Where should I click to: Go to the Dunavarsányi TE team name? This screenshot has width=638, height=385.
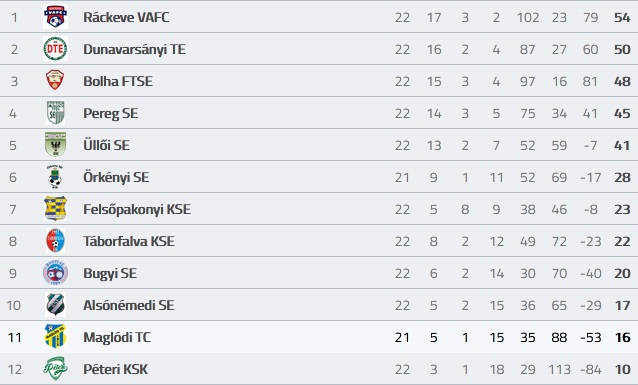tap(134, 49)
